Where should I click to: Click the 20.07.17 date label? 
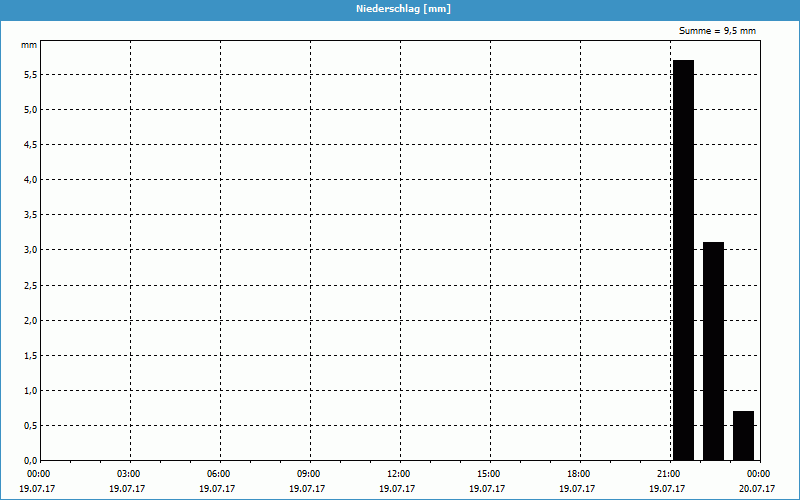757,489
